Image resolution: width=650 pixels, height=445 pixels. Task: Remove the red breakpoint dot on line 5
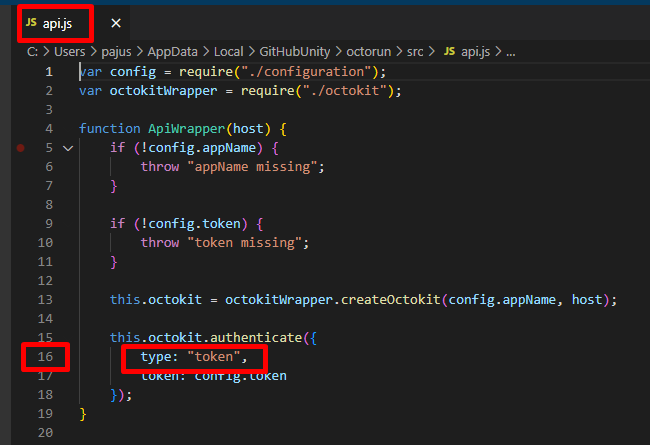click(x=21, y=148)
